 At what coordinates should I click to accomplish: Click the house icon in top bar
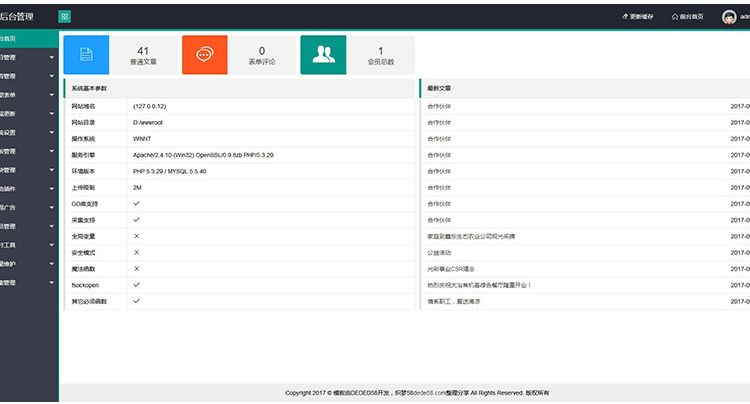674,17
